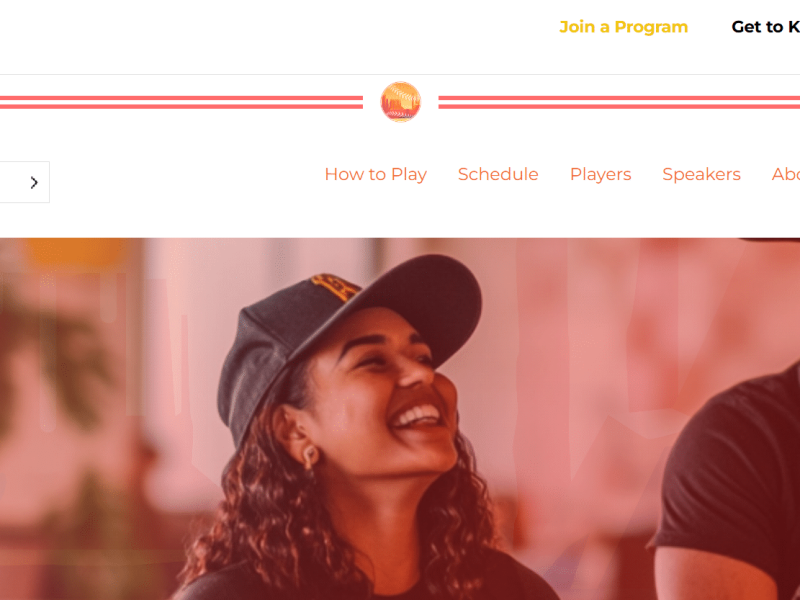Click the woman's earring in the photo
Image resolution: width=800 pixels, height=600 pixels.
pos(310,456)
